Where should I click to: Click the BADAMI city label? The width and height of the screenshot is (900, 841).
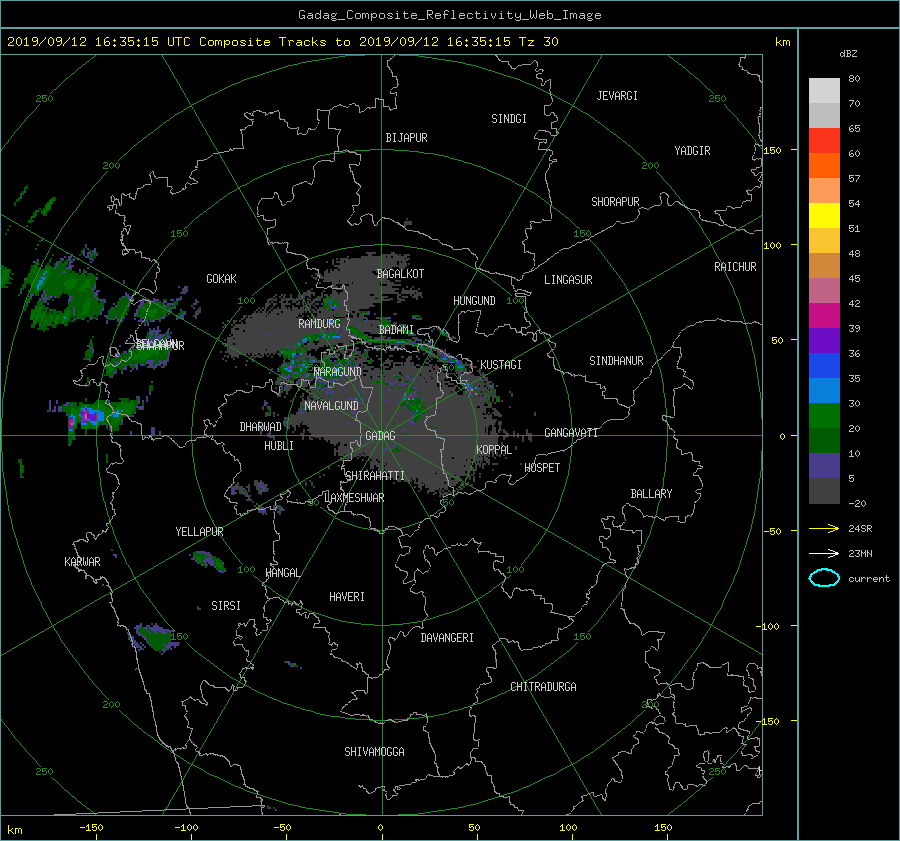click(x=396, y=330)
